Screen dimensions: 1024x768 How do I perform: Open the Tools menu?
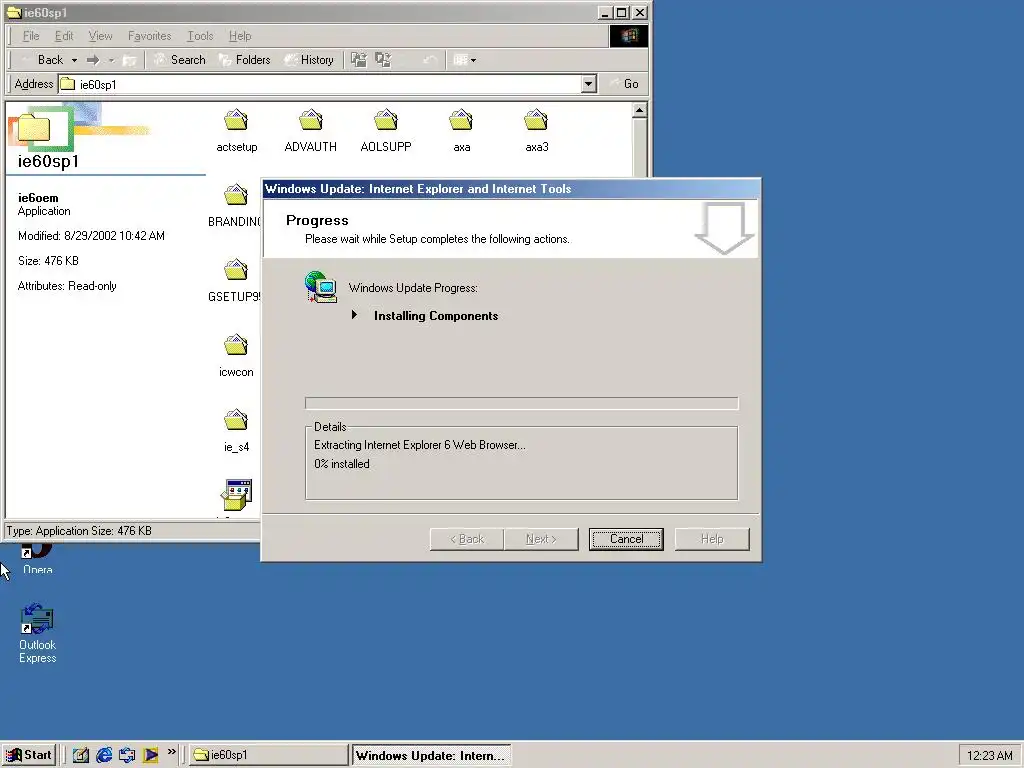[x=200, y=36]
